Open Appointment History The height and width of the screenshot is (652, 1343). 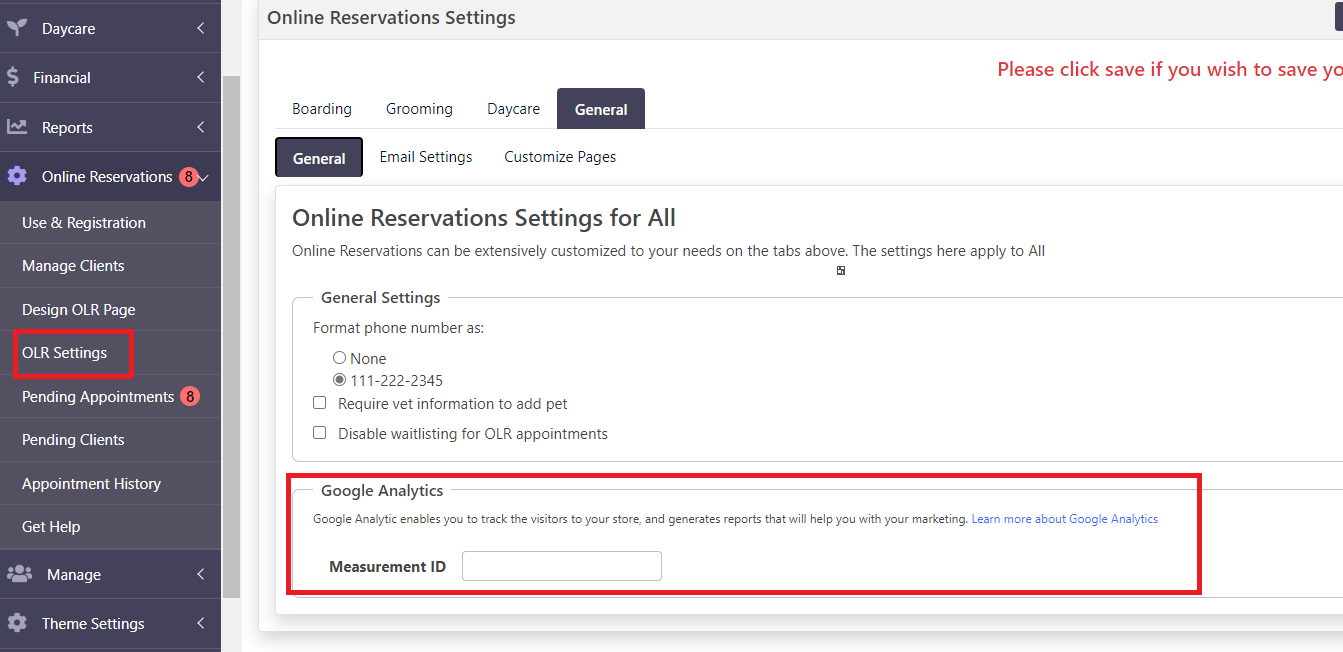pos(91,483)
